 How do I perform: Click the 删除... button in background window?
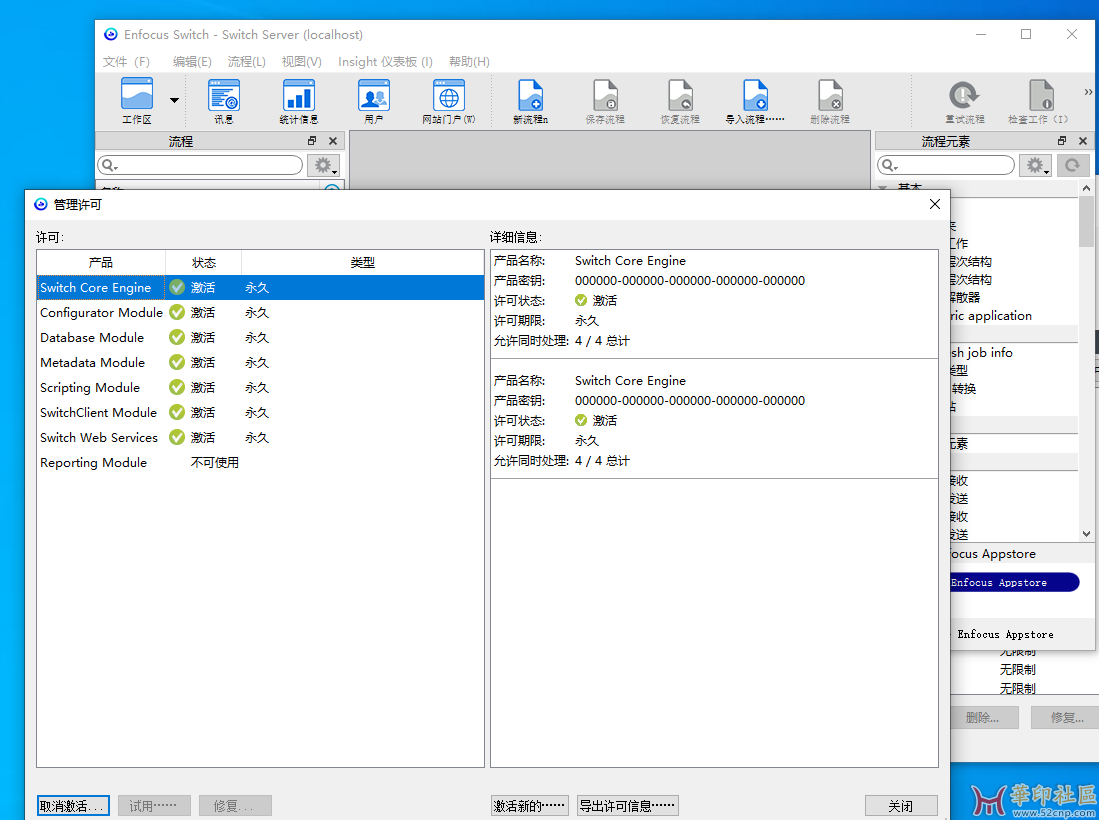click(x=983, y=718)
